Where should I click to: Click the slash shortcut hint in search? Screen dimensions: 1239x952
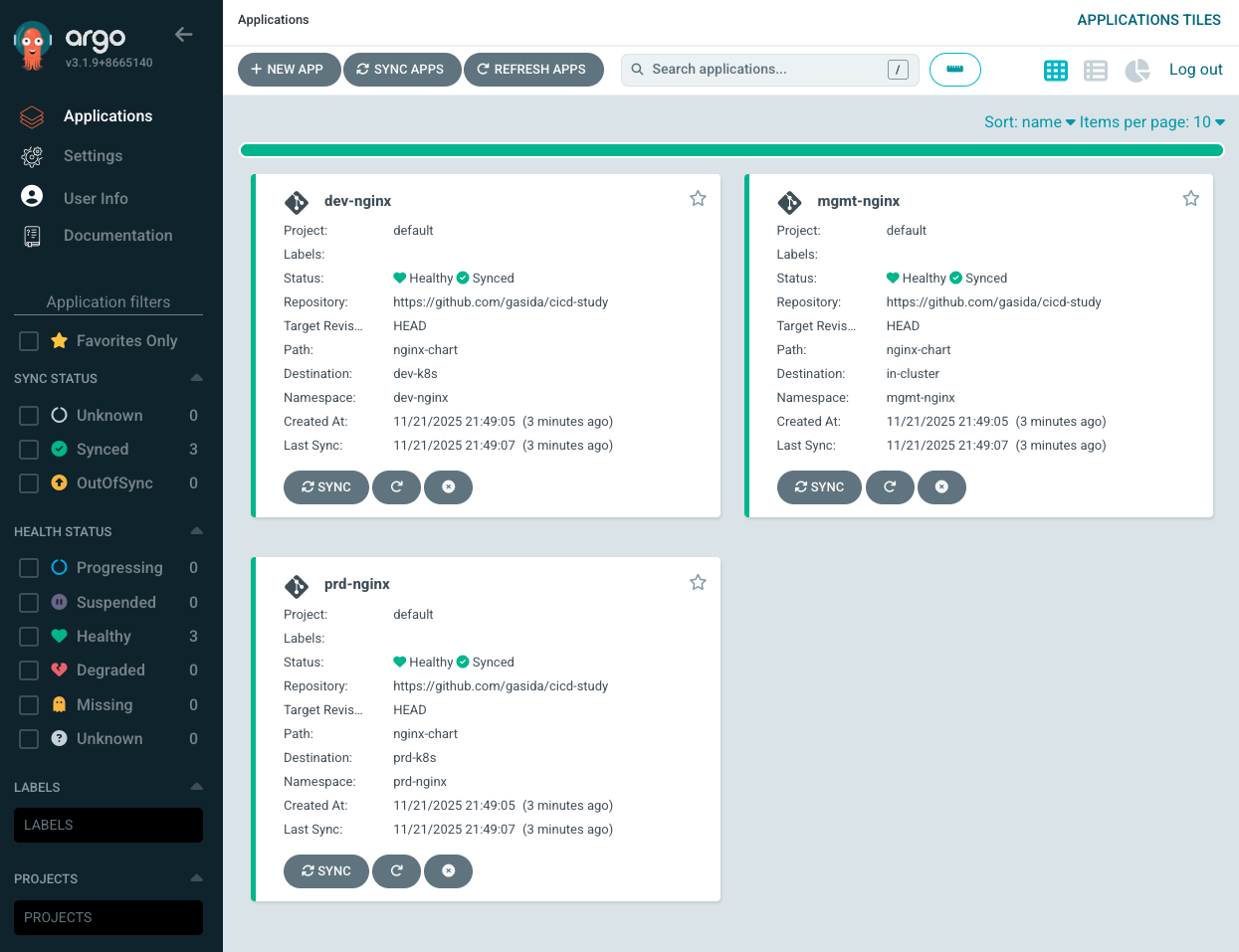898,70
